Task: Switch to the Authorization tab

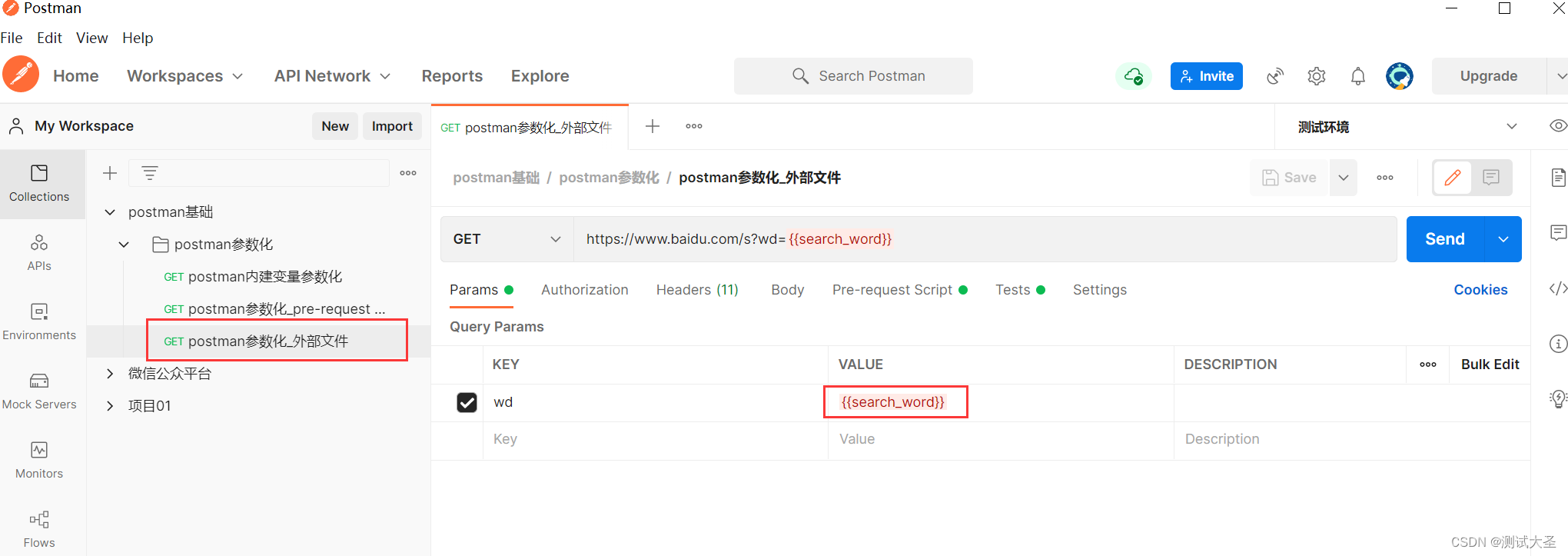Action: [x=585, y=290]
